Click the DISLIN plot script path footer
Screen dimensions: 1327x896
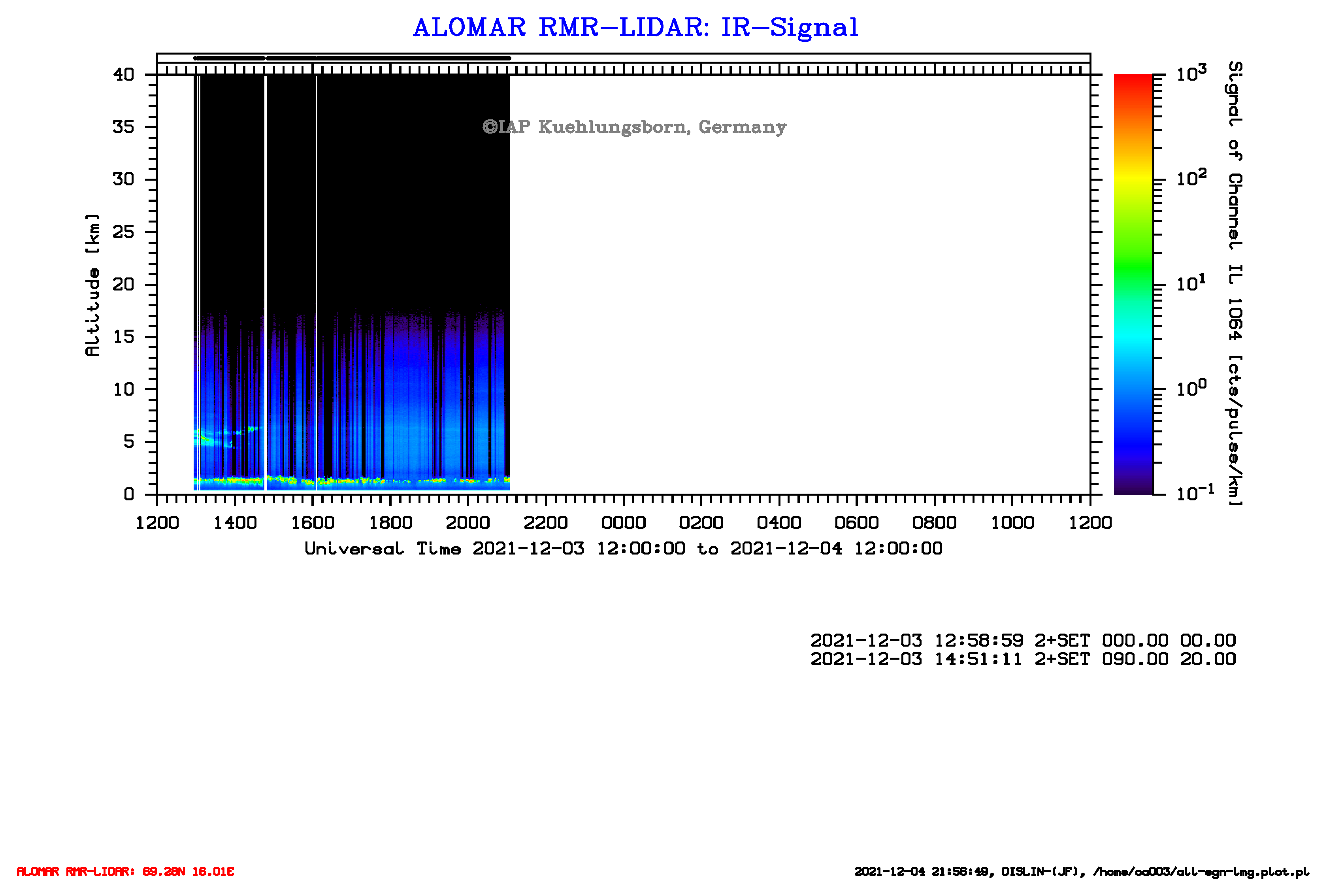1082,871
